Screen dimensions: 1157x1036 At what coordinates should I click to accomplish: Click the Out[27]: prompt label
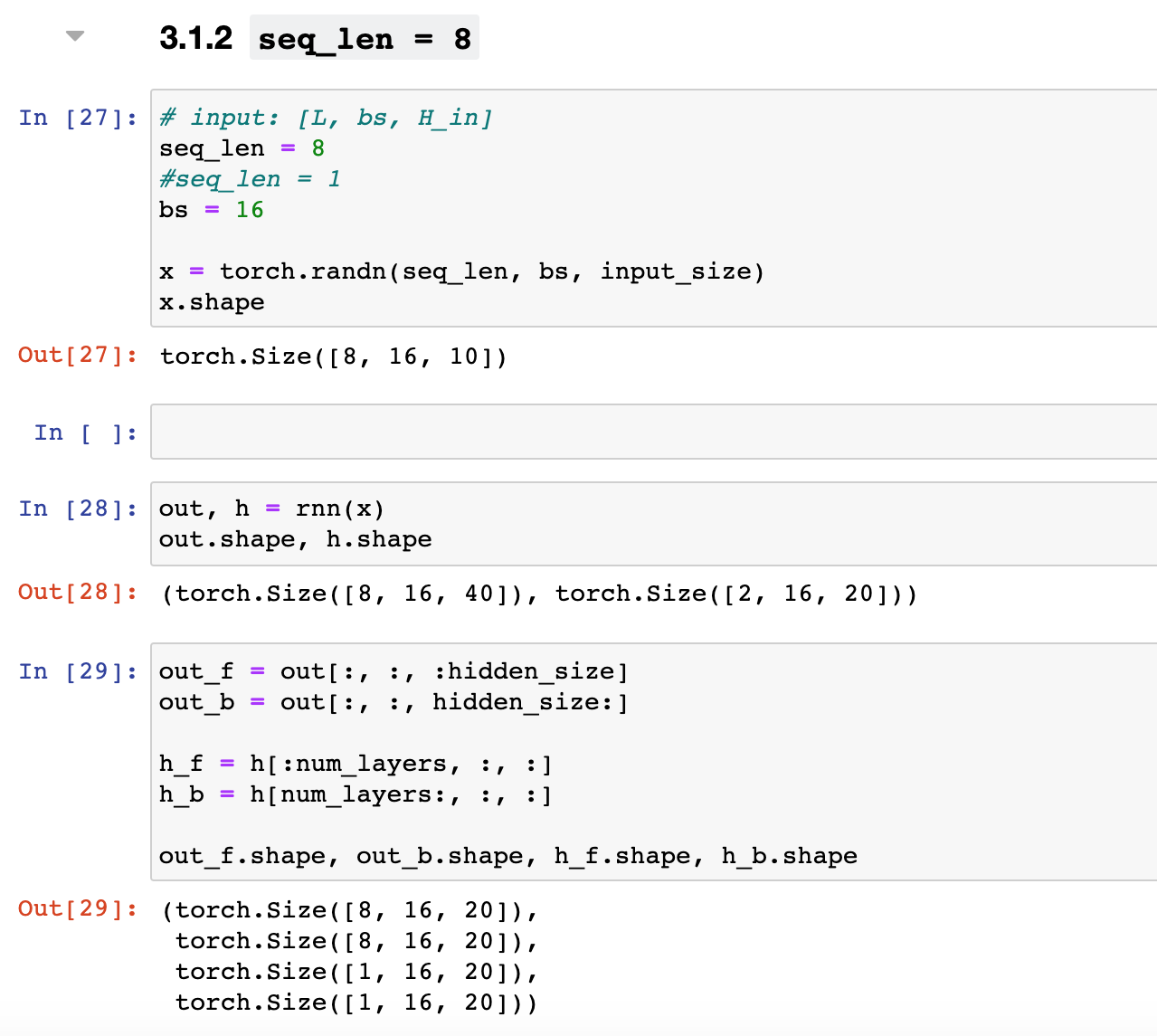(79, 355)
